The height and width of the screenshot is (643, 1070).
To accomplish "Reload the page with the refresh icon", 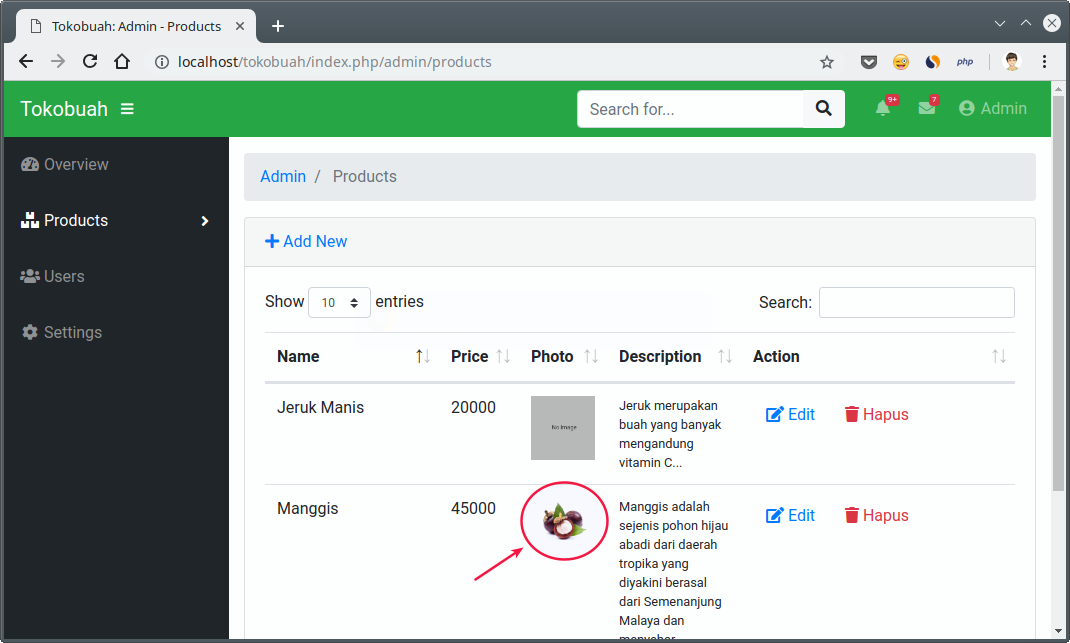I will [90, 61].
